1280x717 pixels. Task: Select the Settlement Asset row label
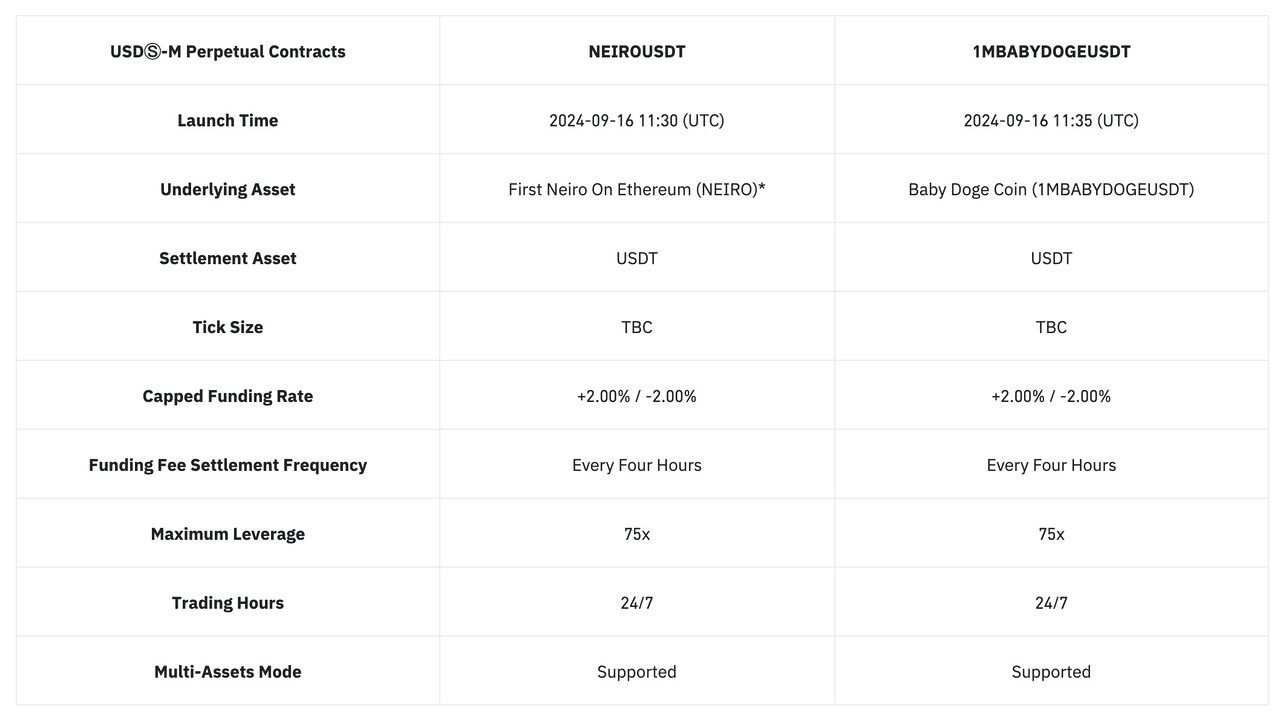click(x=228, y=258)
